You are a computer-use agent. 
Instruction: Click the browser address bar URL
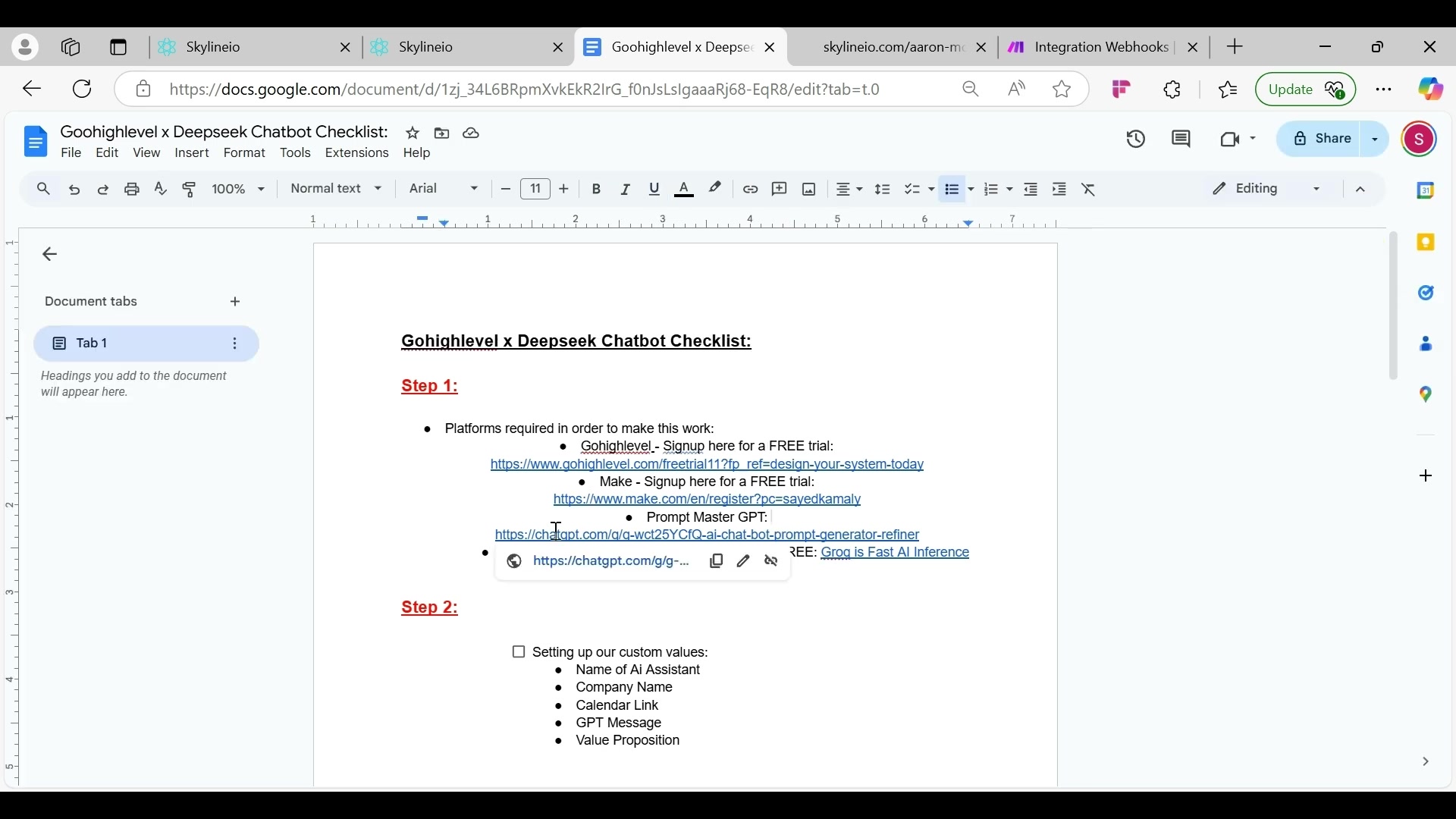point(526,90)
